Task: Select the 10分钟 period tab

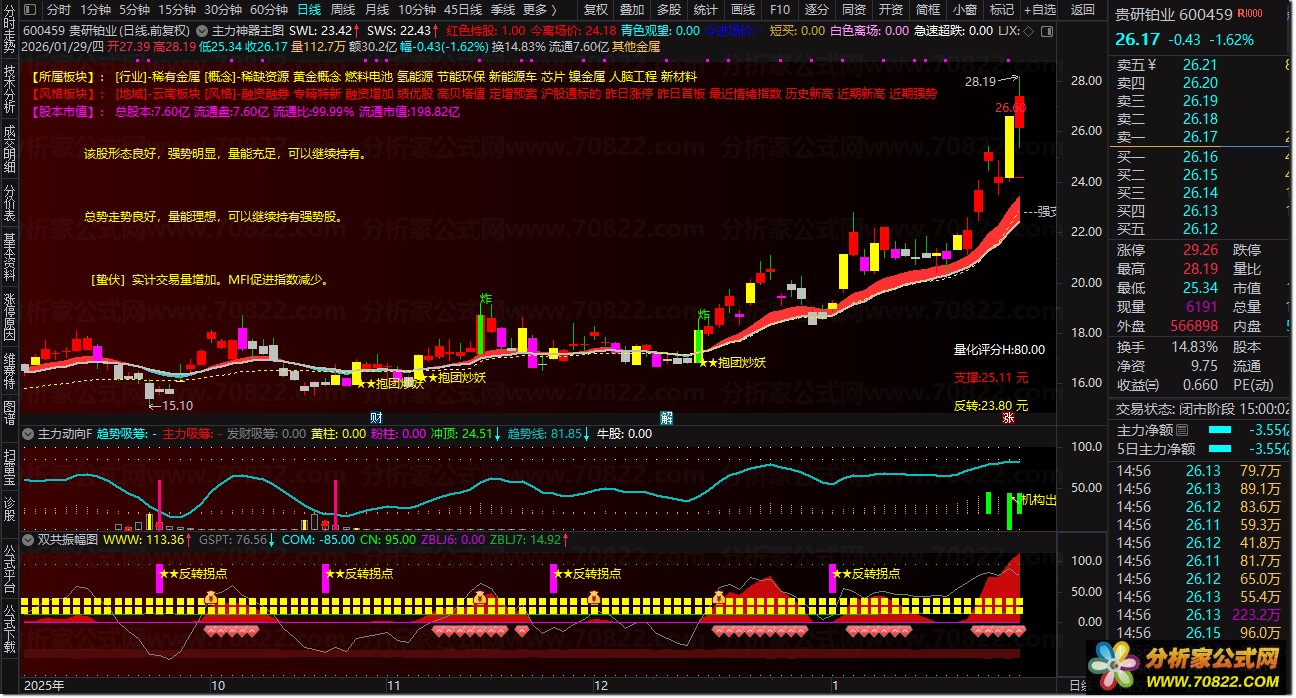Action: click(x=416, y=9)
